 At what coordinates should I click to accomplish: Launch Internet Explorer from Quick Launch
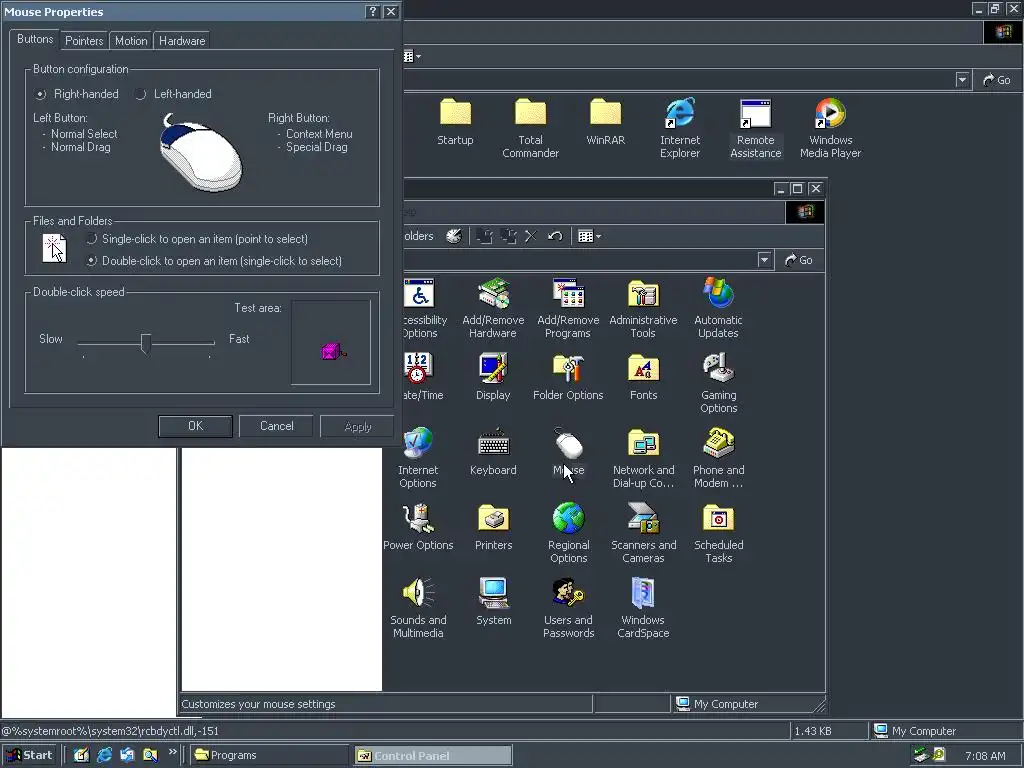point(104,755)
